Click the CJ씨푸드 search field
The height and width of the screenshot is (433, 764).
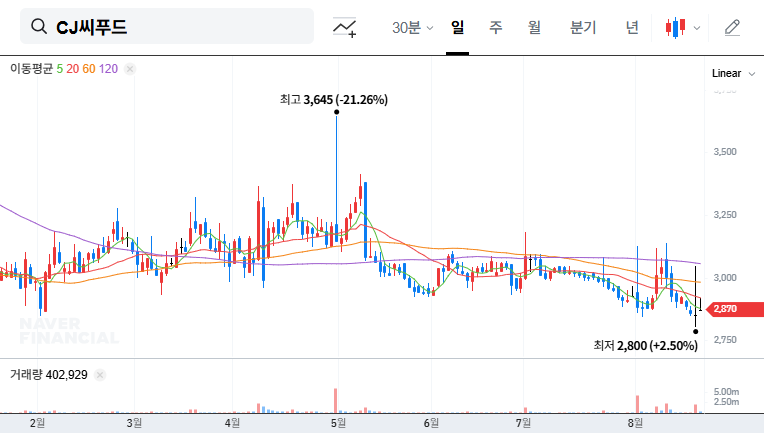(x=167, y=26)
